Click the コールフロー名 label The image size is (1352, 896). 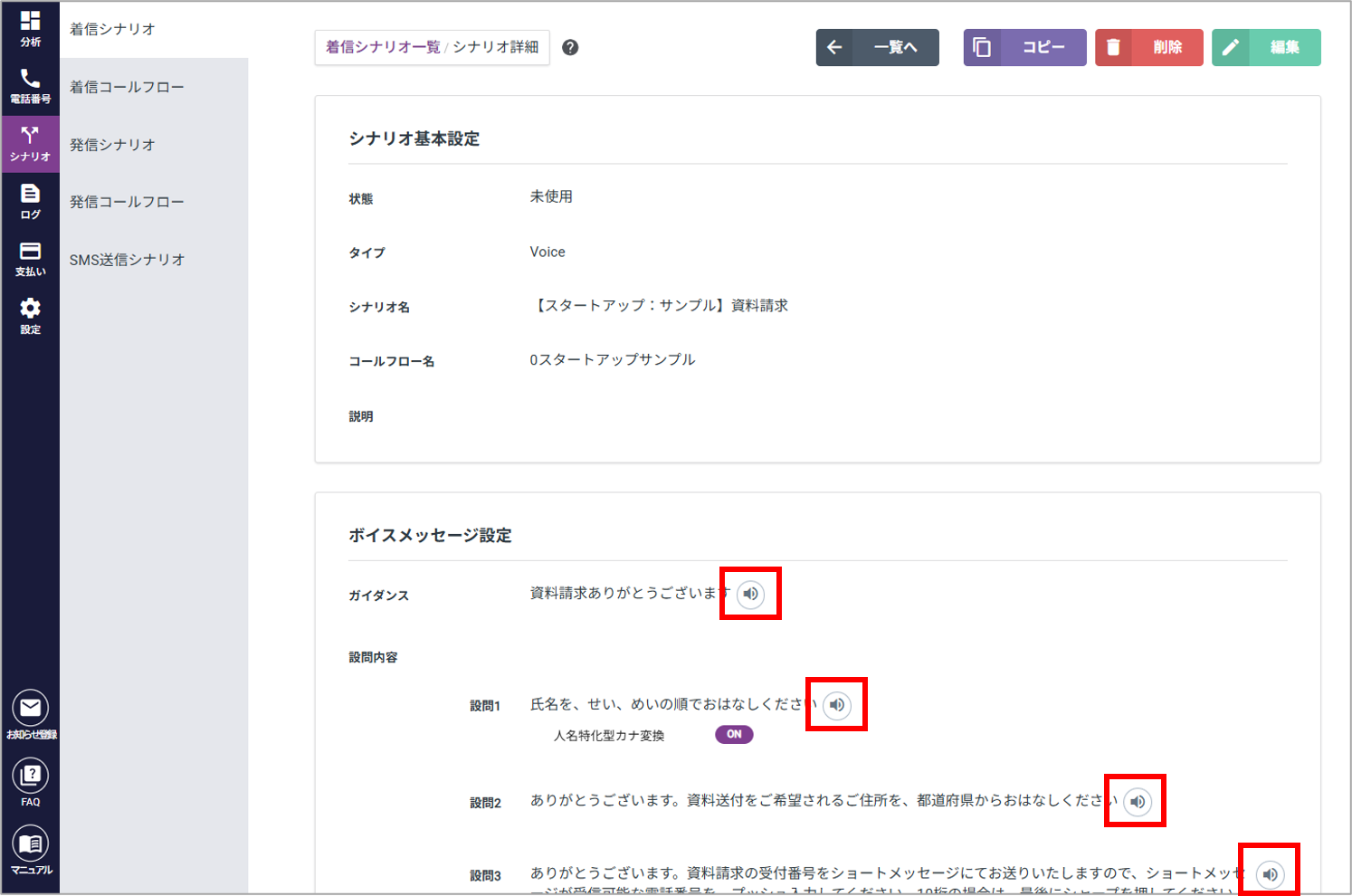click(392, 361)
